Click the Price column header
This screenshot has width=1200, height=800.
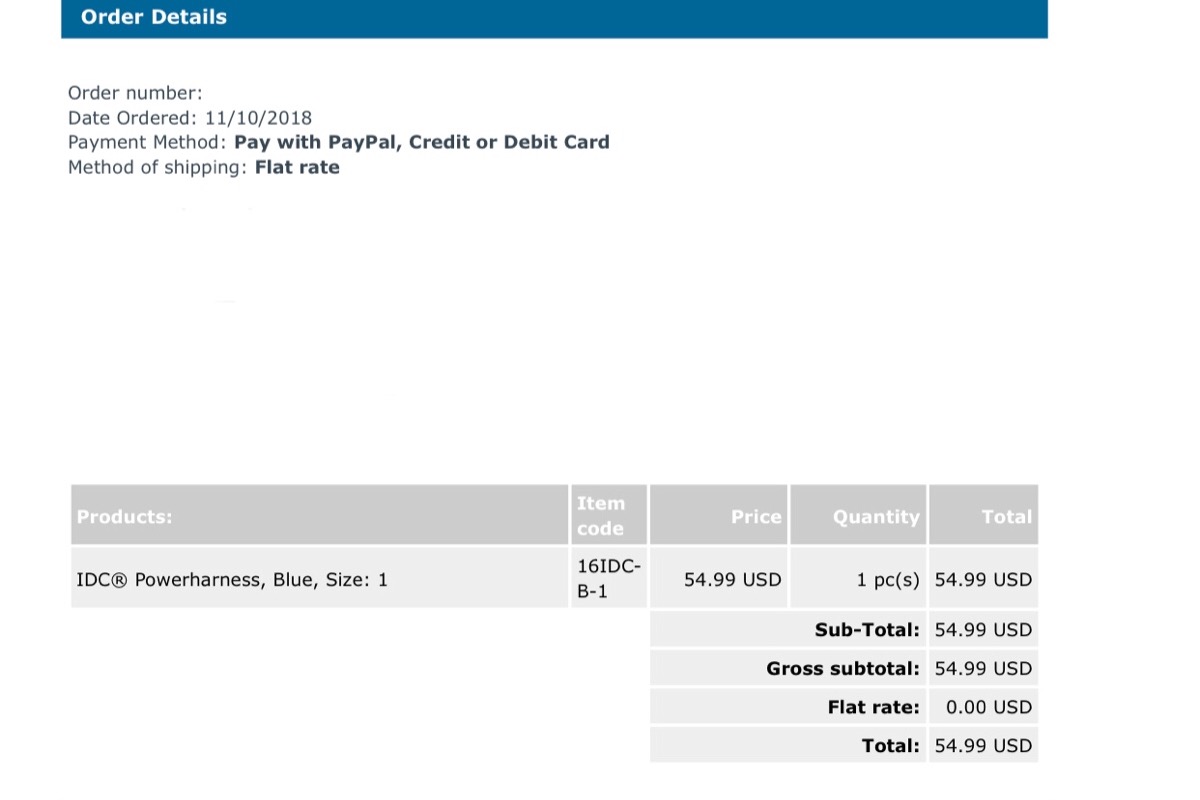coord(755,517)
